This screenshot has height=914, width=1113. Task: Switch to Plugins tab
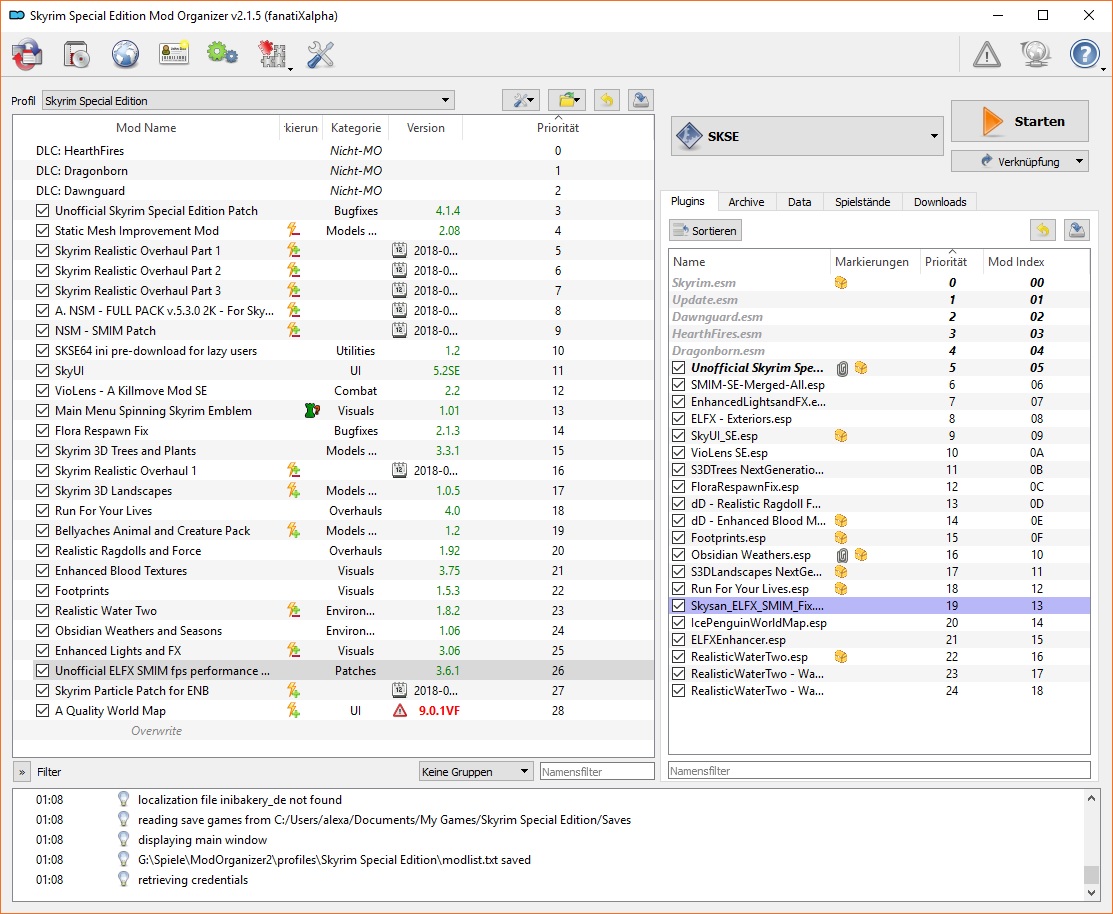coord(688,202)
